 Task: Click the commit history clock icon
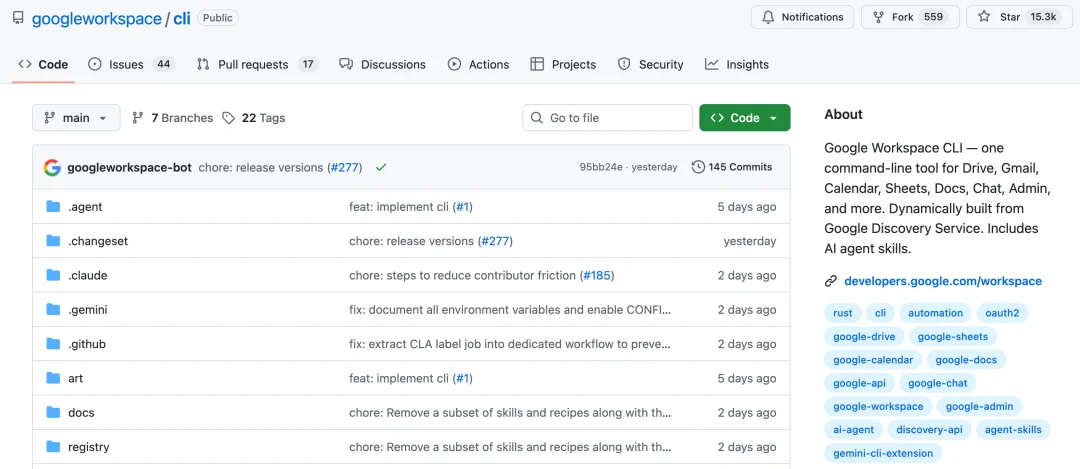[698, 167]
